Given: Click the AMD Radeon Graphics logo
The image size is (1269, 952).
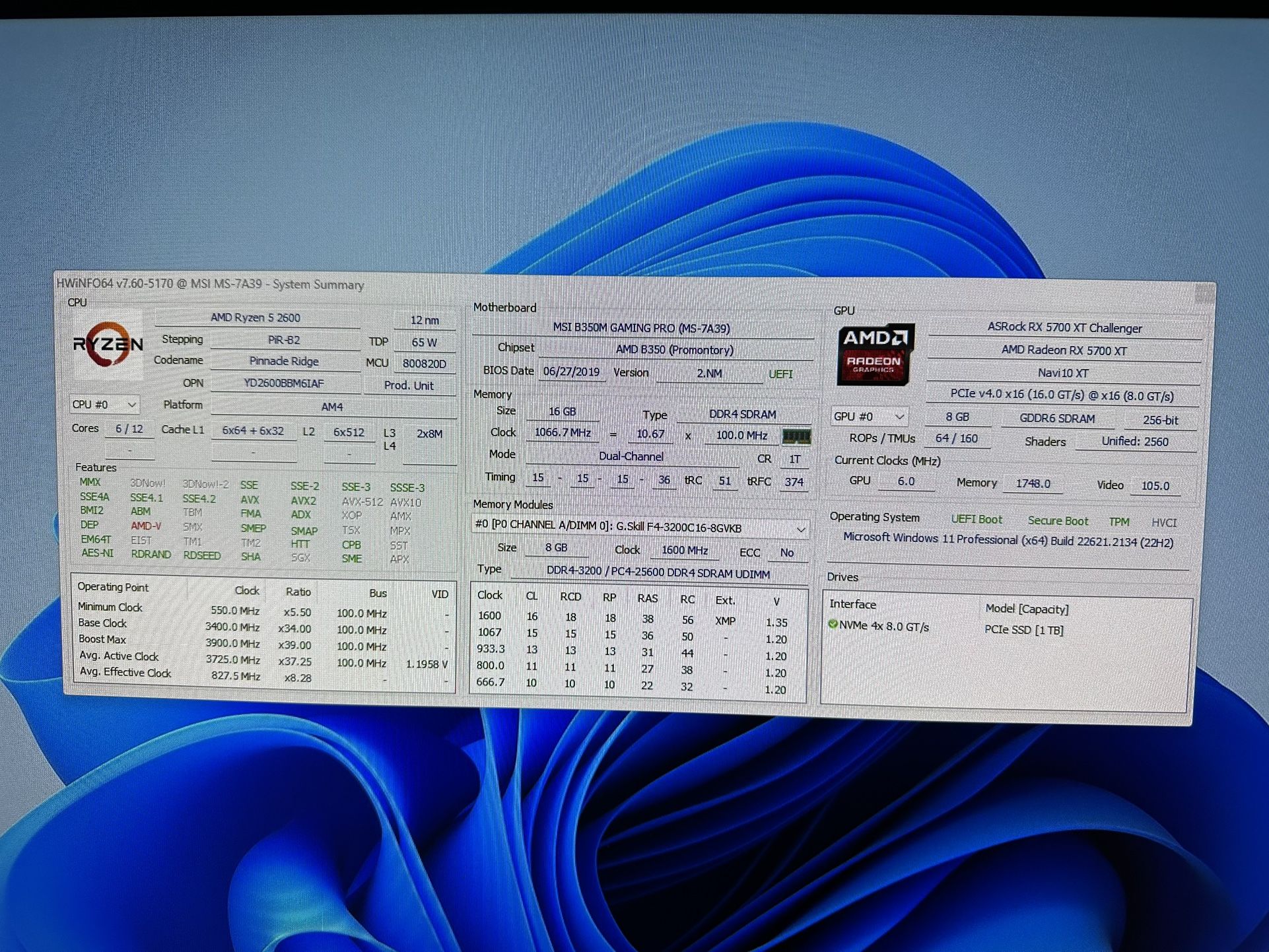Looking at the screenshot, I should [x=875, y=355].
